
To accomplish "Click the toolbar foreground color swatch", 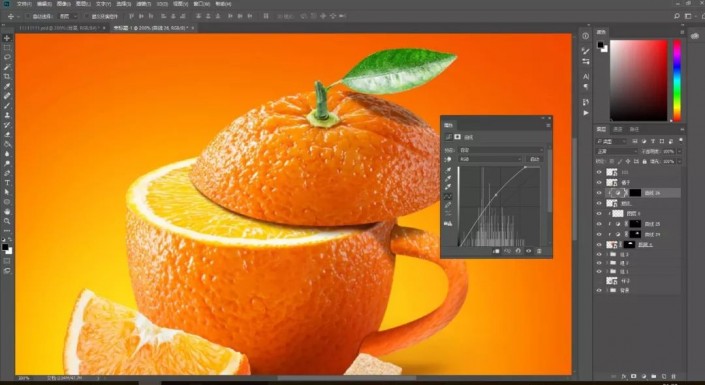I will pyautogui.click(x=5, y=246).
